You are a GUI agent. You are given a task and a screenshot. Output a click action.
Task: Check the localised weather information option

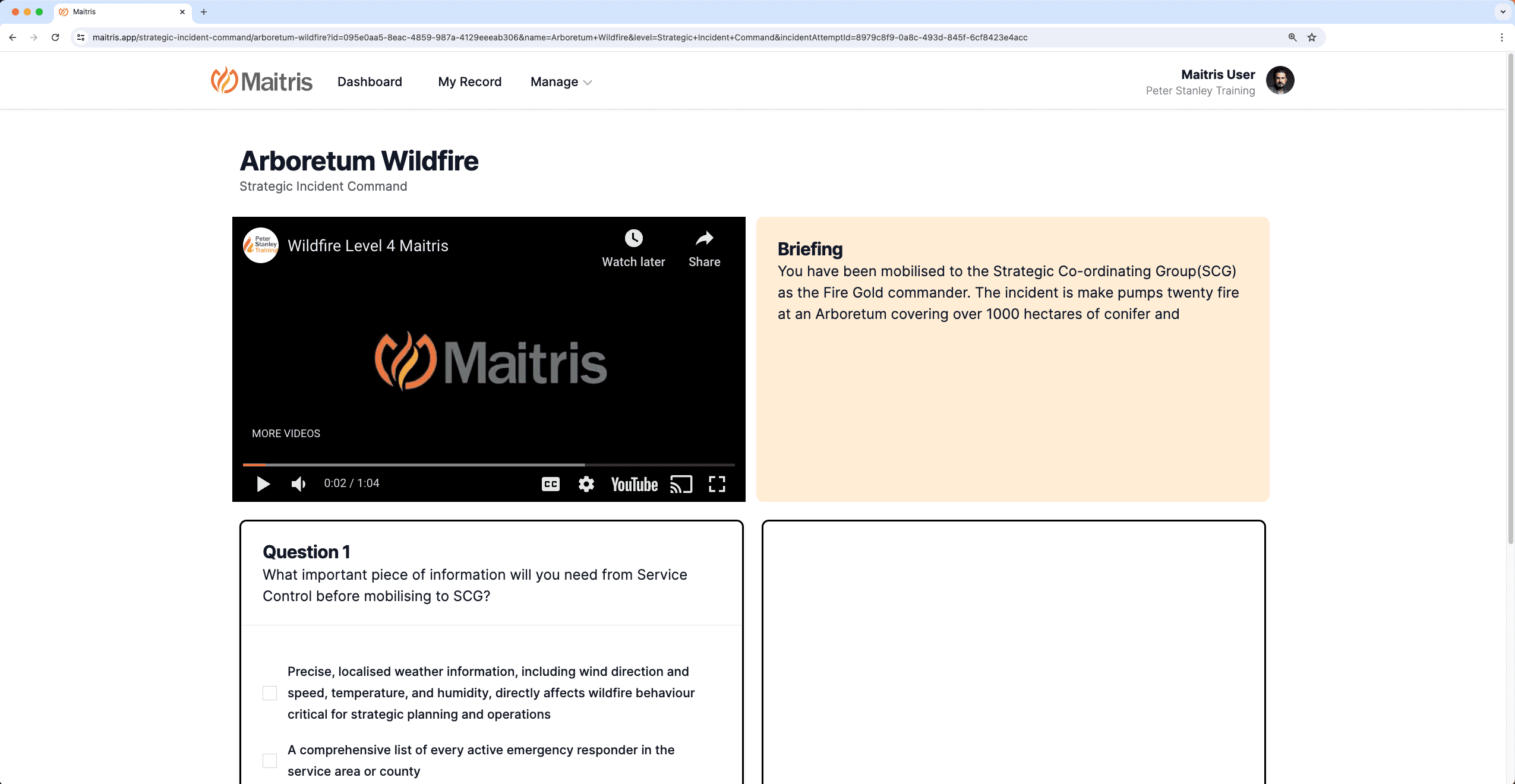click(270, 693)
